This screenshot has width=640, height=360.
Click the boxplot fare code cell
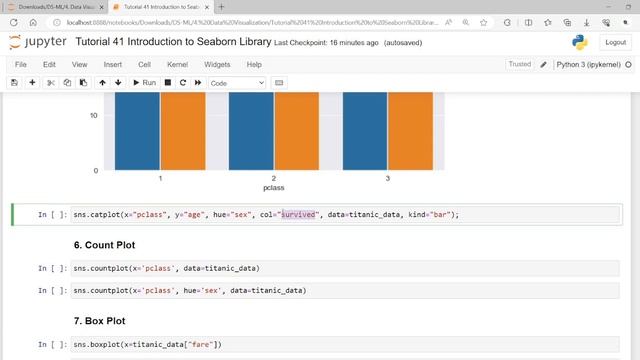pyautogui.click(x=345, y=344)
